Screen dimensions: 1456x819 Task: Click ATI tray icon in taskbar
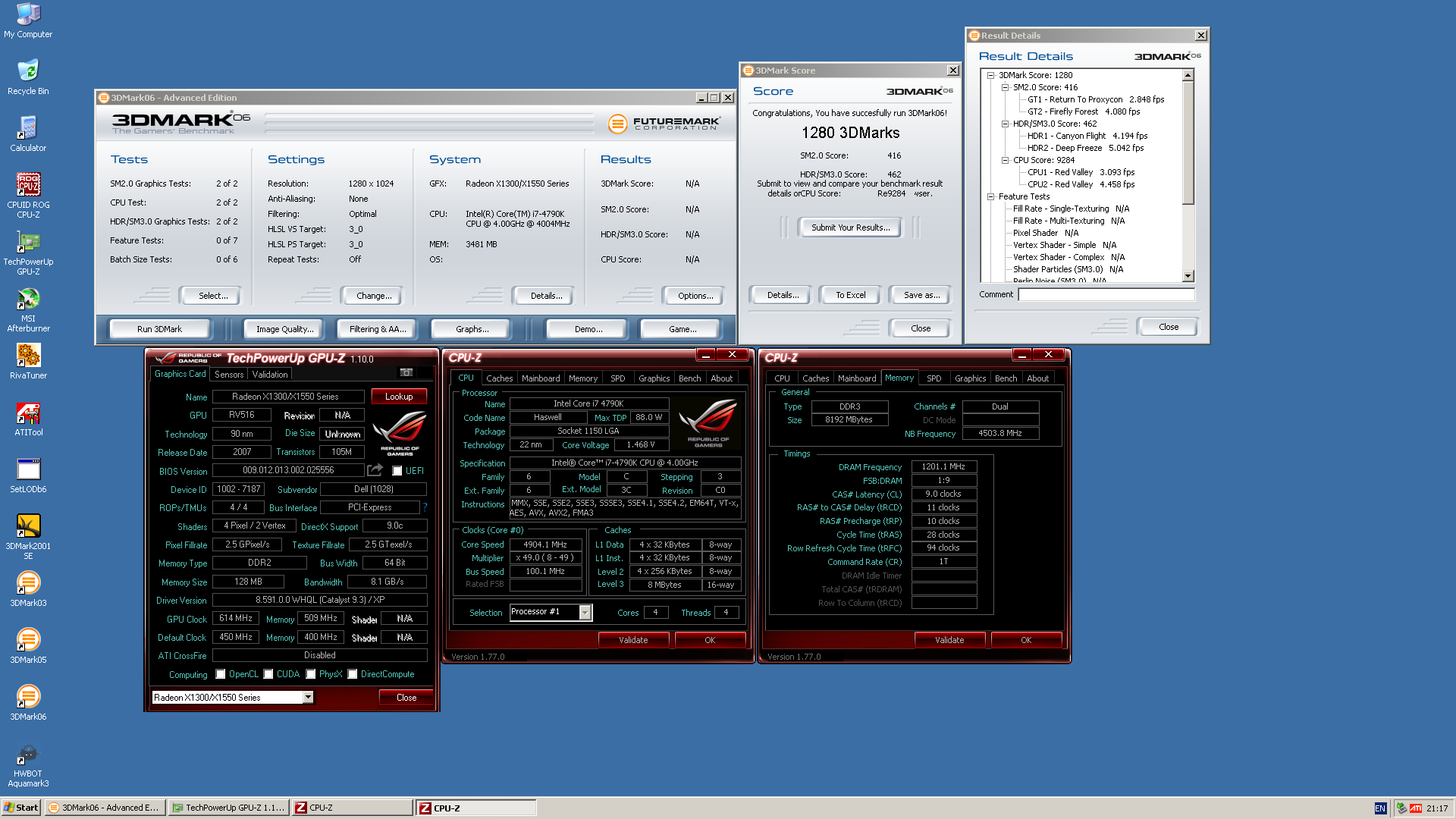pyautogui.click(x=1415, y=808)
